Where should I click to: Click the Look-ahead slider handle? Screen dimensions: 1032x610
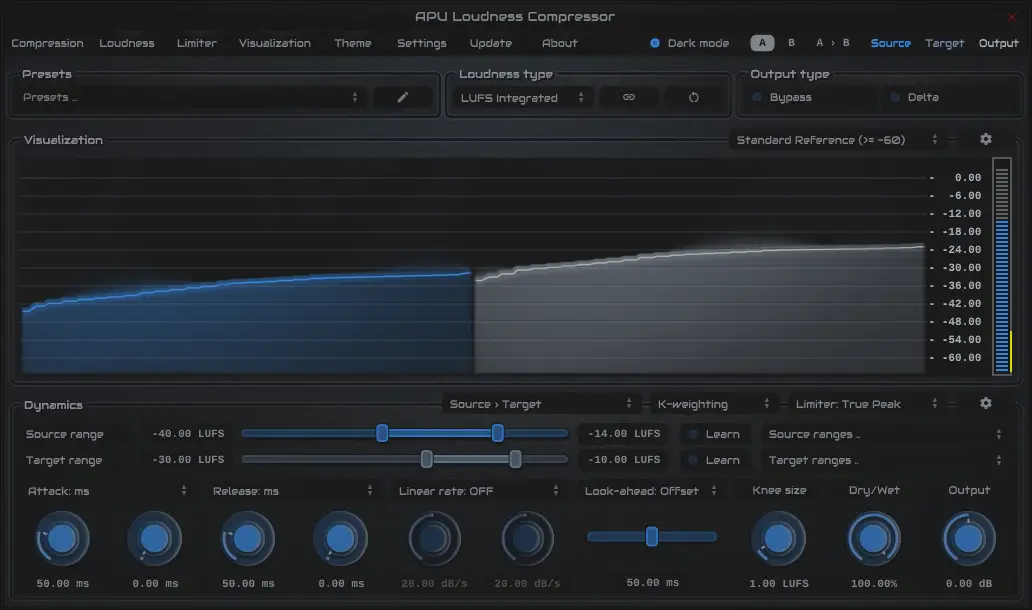652,536
